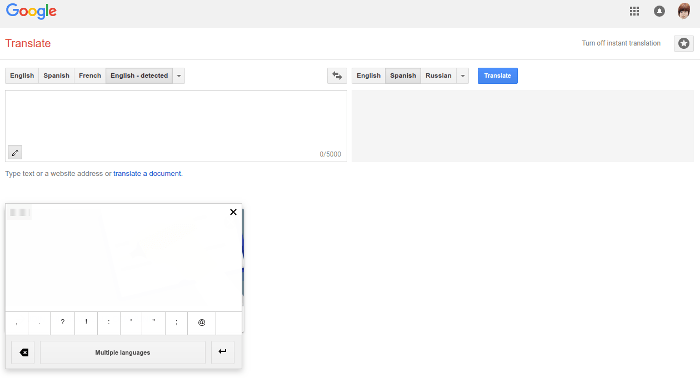
Task: Swap source and target languages
Action: click(x=337, y=76)
